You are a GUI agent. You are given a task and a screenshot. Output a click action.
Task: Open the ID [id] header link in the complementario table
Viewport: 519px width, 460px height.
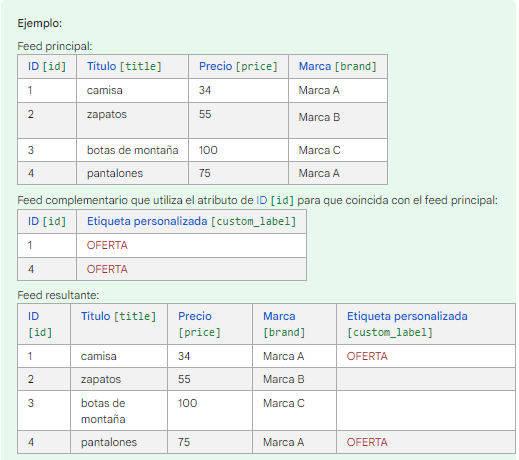[47, 221]
